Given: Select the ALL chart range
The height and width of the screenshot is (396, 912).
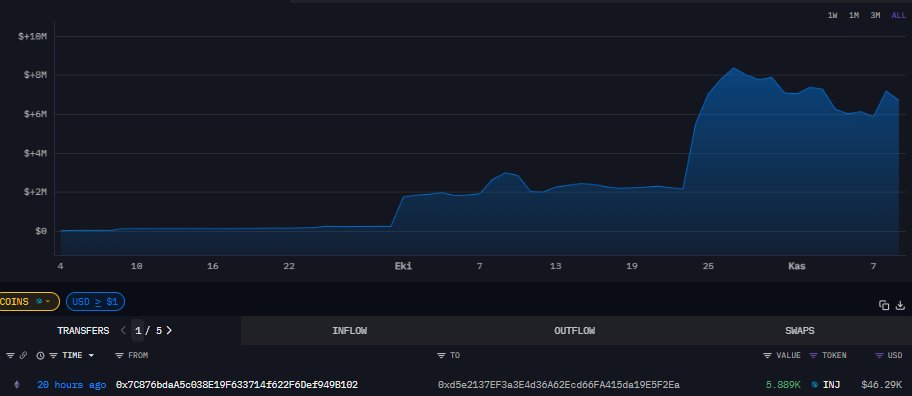Looking at the screenshot, I should tap(899, 16).
